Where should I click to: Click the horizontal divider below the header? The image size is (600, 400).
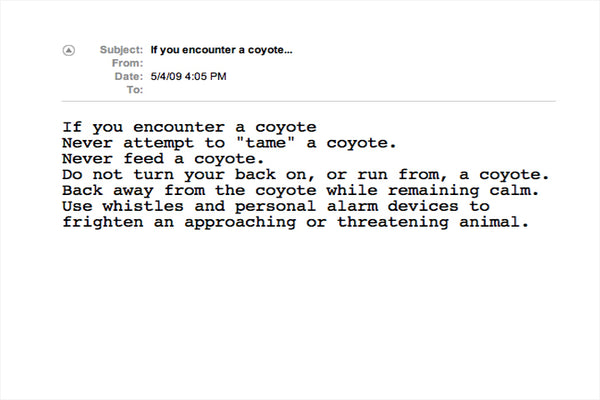point(308,101)
